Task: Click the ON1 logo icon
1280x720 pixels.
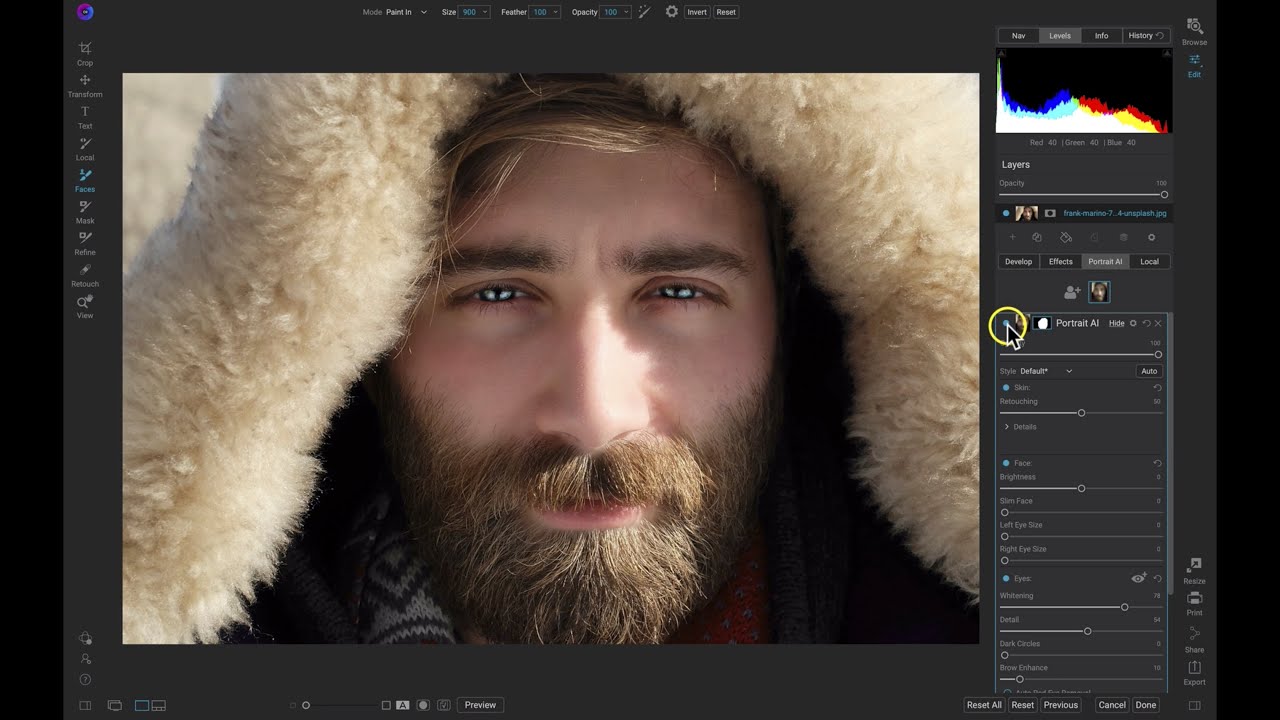Action: [x=85, y=12]
